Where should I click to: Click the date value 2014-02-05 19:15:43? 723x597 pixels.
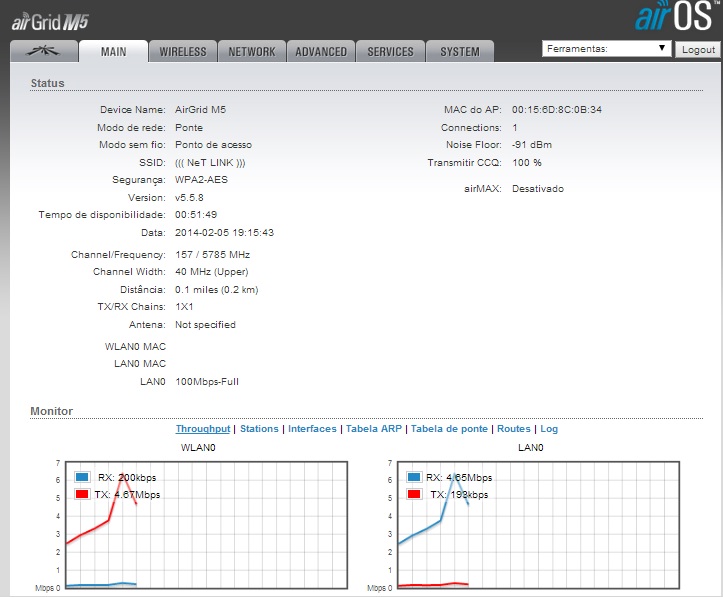(225, 233)
